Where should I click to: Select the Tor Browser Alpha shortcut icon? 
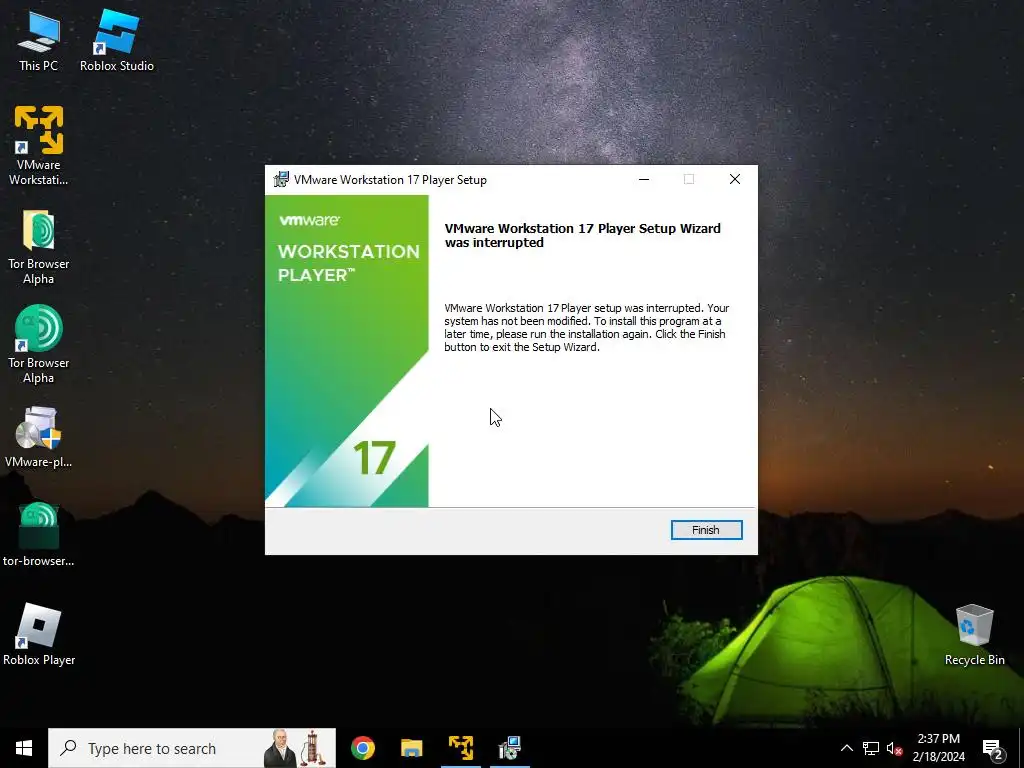(39, 344)
